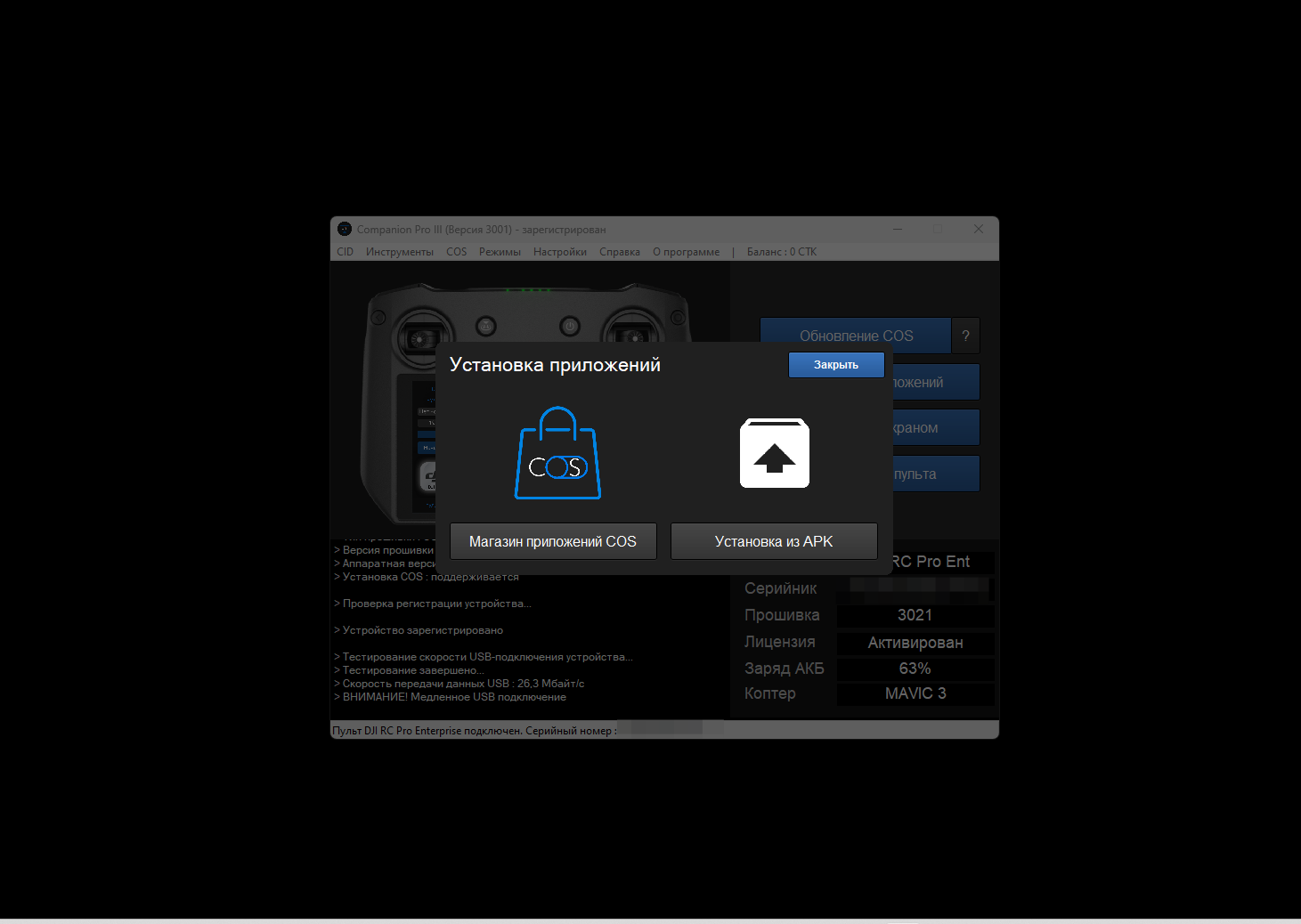Click the Обновление COS button
1301x924 pixels.
point(855,336)
